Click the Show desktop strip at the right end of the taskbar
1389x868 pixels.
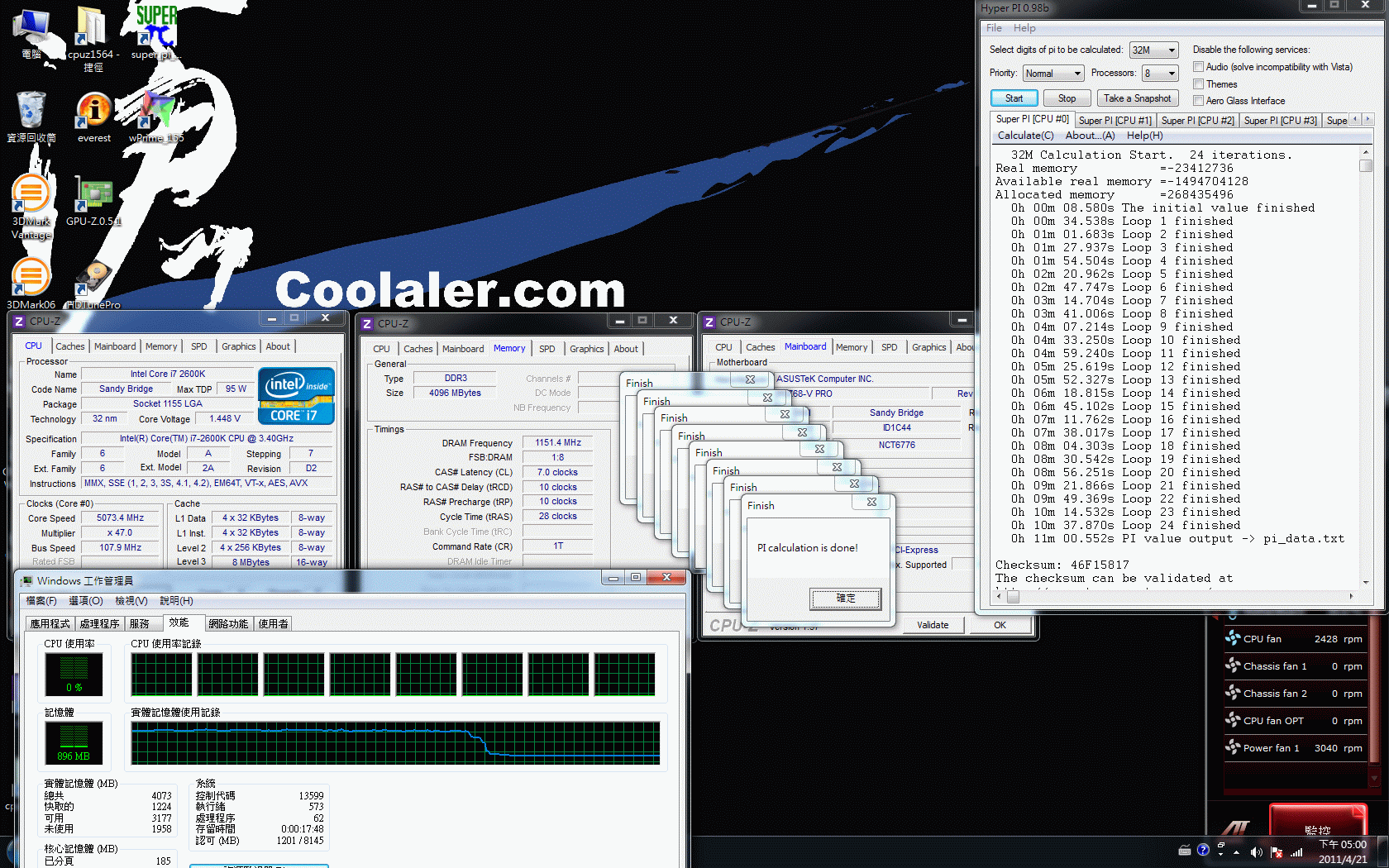click(x=1384, y=851)
